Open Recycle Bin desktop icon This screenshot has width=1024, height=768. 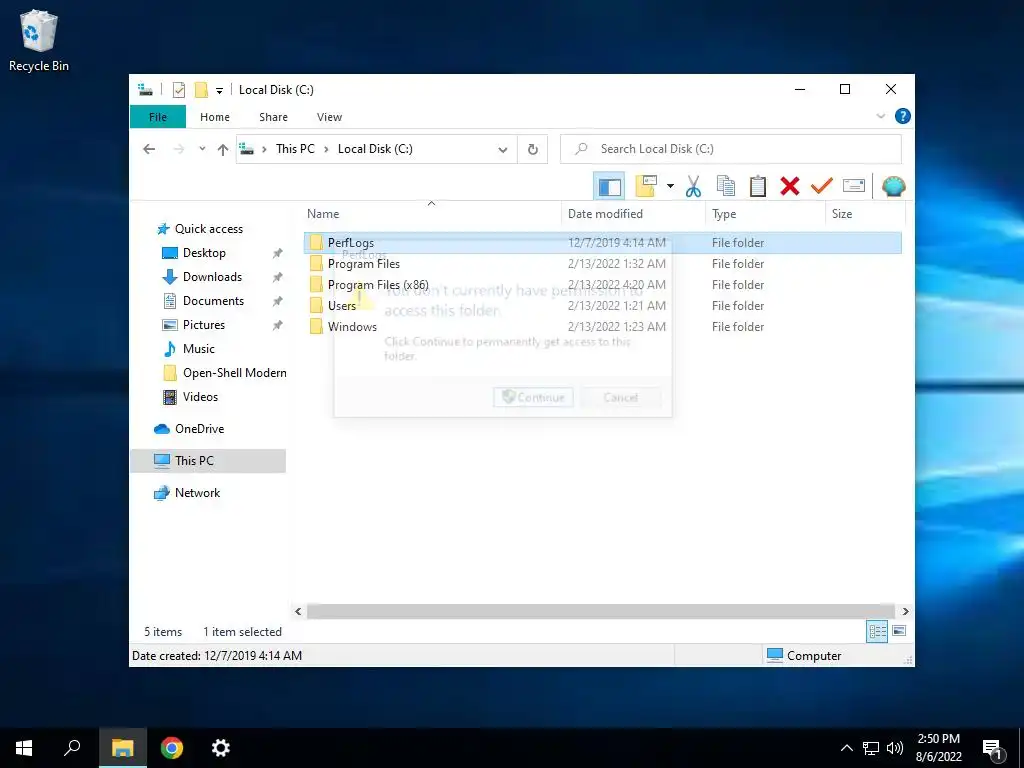(39, 40)
